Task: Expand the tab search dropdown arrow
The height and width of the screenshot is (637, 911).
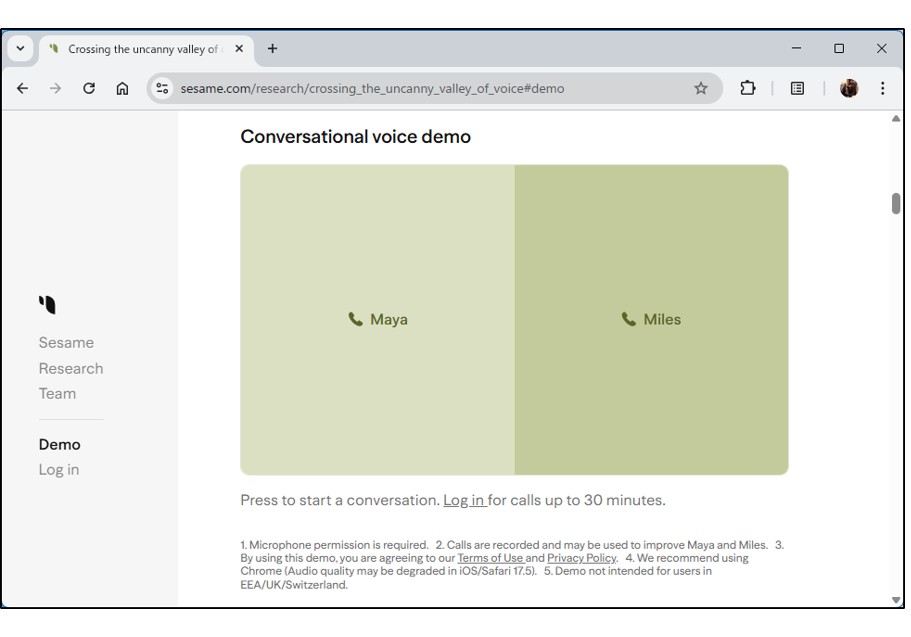Action: click(21, 49)
